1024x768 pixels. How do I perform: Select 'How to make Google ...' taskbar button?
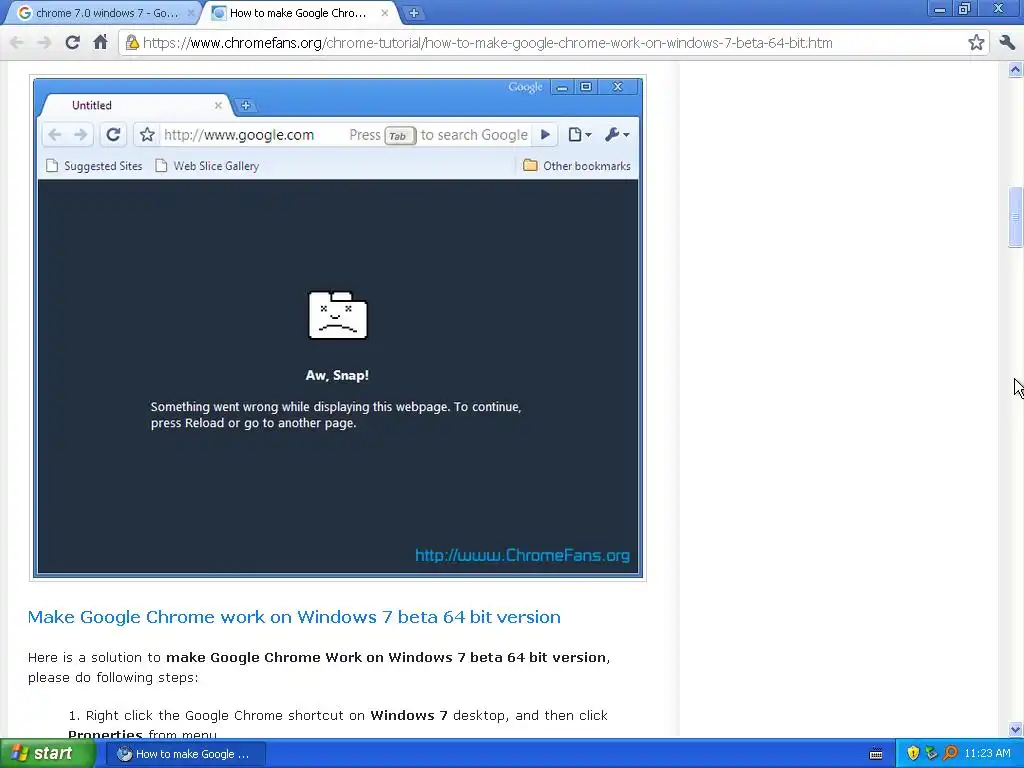[185, 754]
